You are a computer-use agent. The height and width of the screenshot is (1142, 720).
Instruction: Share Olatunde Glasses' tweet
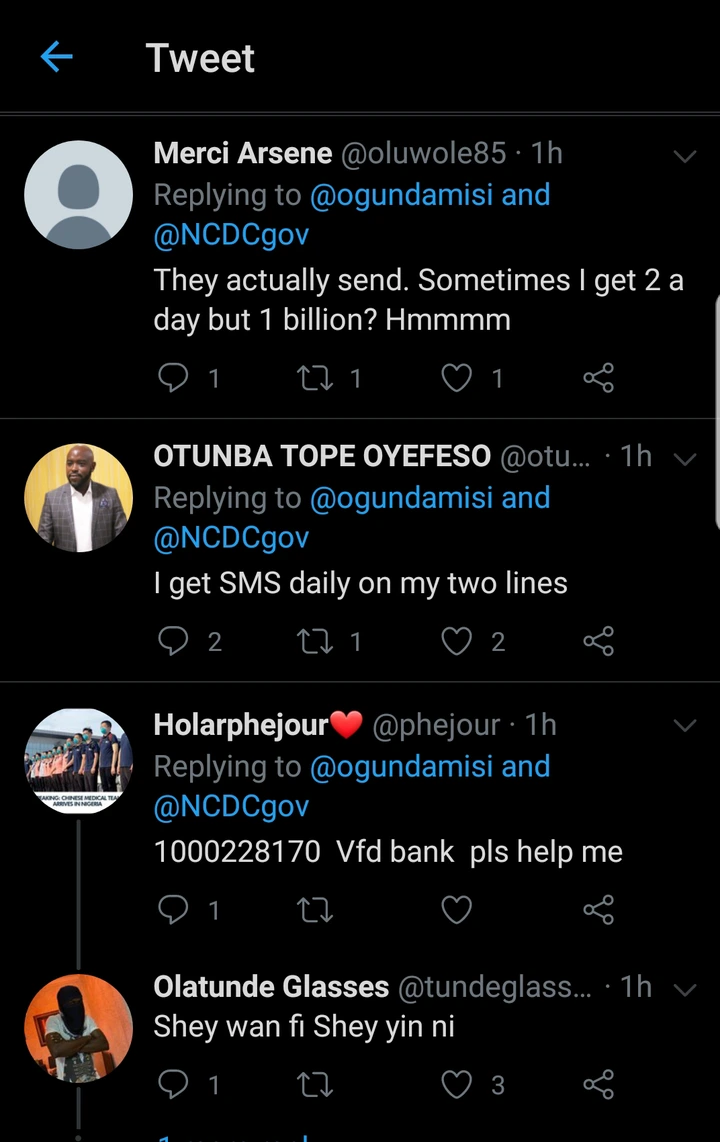[598, 1084]
